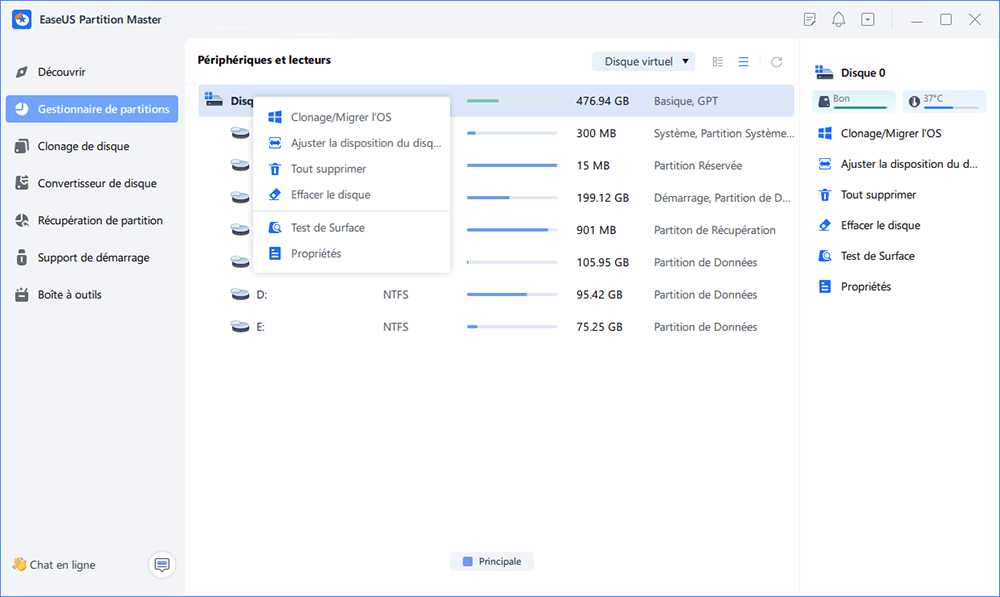
Task: Click usage bar of E: partition
Action: point(511,327)
